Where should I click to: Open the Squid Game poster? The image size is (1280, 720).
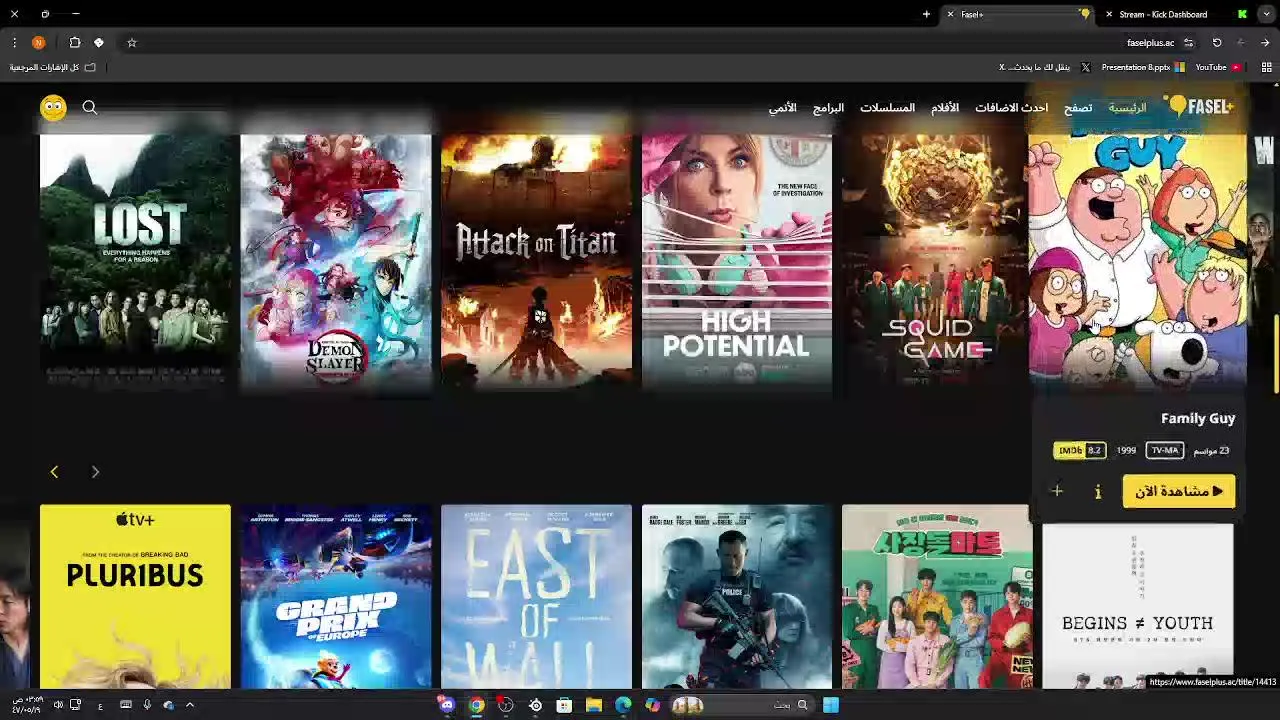[x=937, y=260]
